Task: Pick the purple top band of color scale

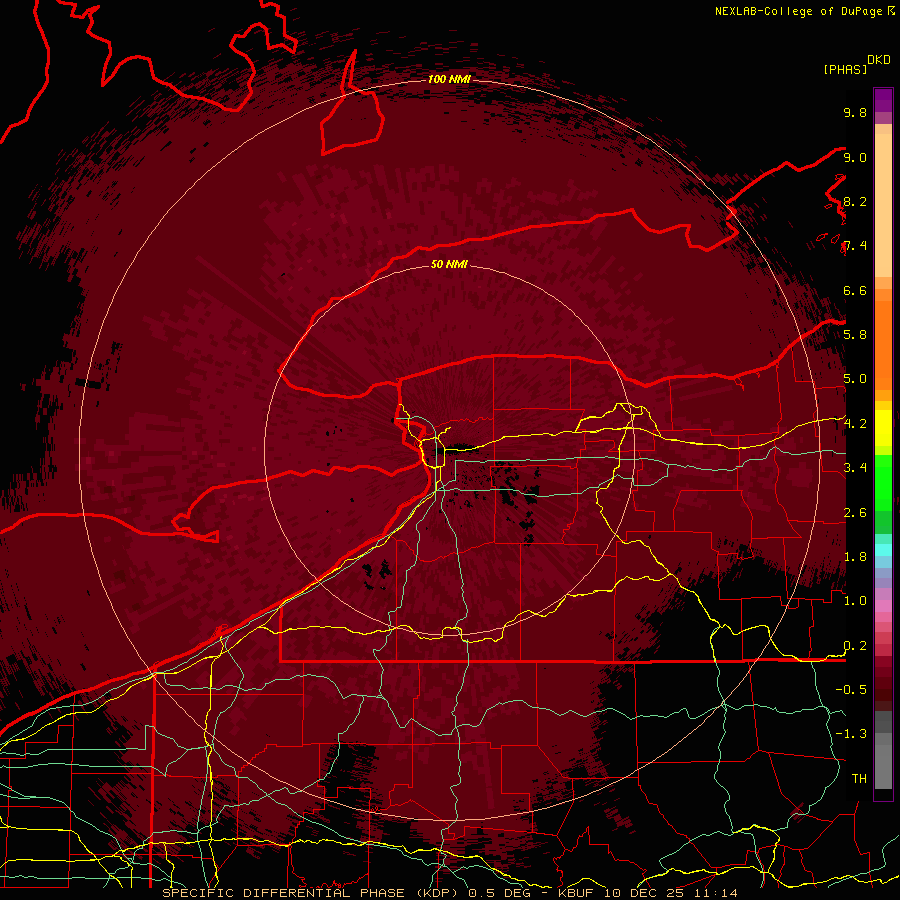Action: click(883, 100)
